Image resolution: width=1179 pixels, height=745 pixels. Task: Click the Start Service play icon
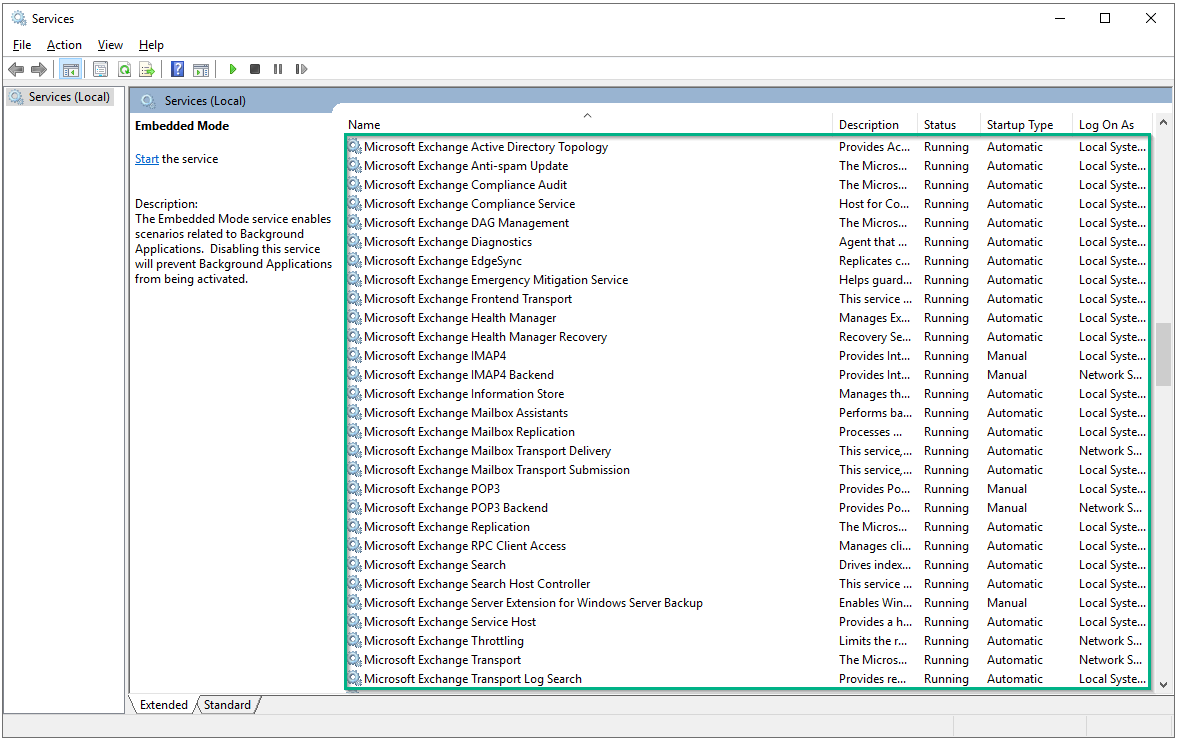pyautogui.click(x=233, y=69)
